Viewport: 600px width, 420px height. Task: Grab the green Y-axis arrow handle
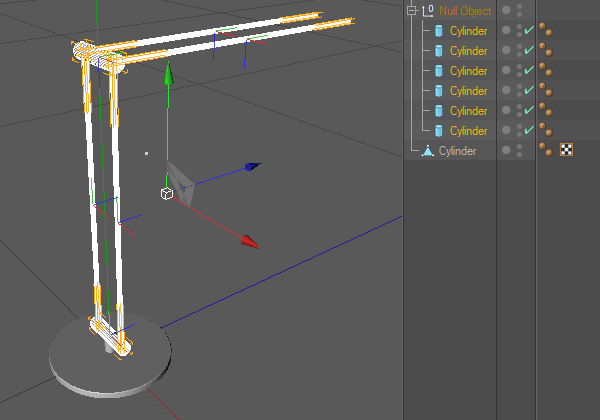tap(168, 74)
